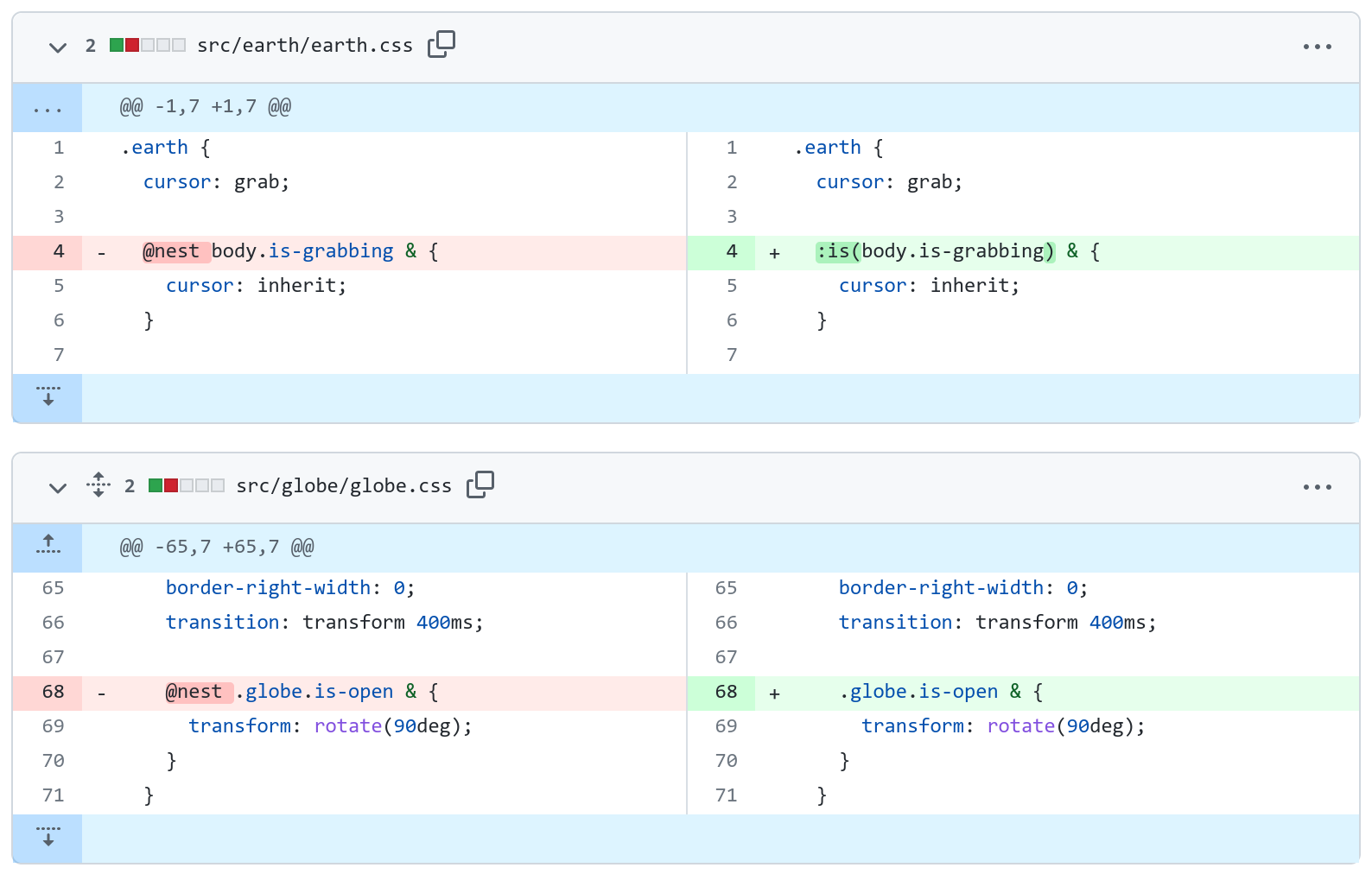This screenshot has width=1372, height=874.
Task: Click 'transform: rotate(90deg);' on right side
Action: (1004, 727)
